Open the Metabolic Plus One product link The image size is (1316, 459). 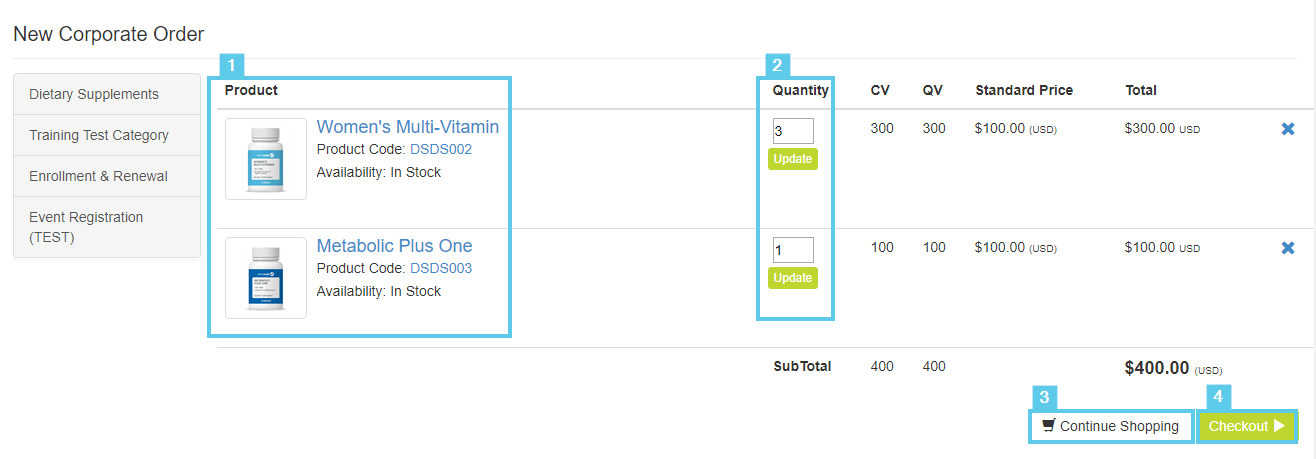pos(394,246)
